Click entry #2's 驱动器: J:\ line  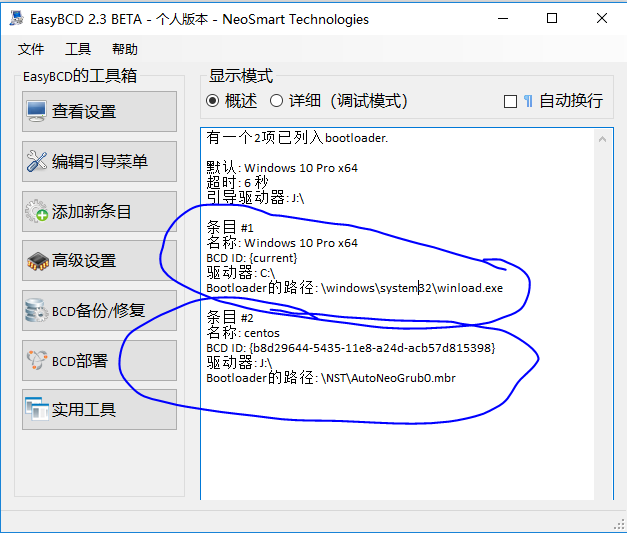[x=239, y=363]
